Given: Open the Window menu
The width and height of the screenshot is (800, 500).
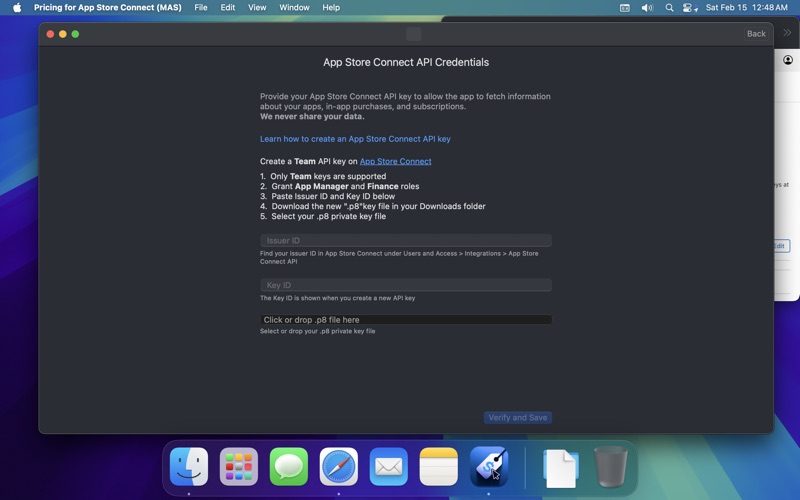Looking at the screenshot, I should (x=294, y=8).
